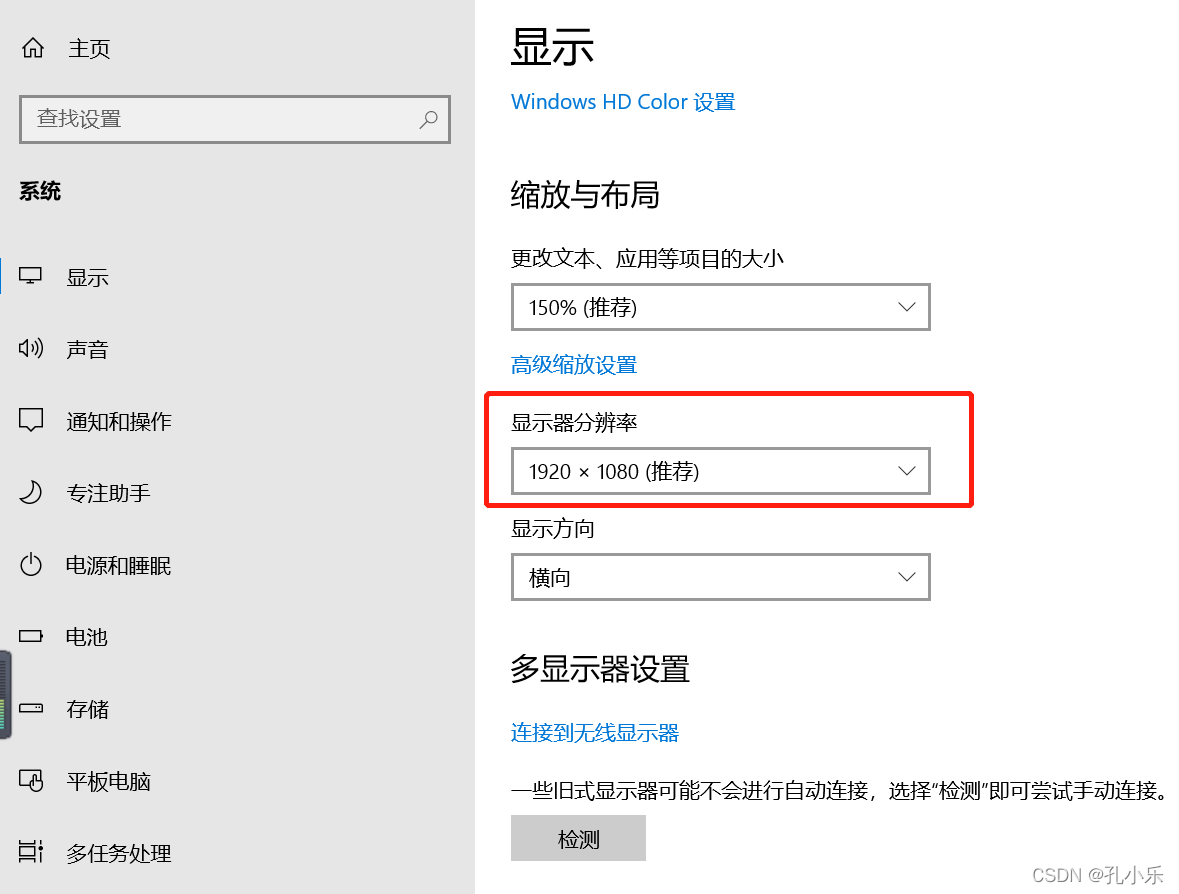Open the 显示方向 orientation dropdown
Image resolution: width=1179 pixels, height=894 pixels.
click(720, 577)
